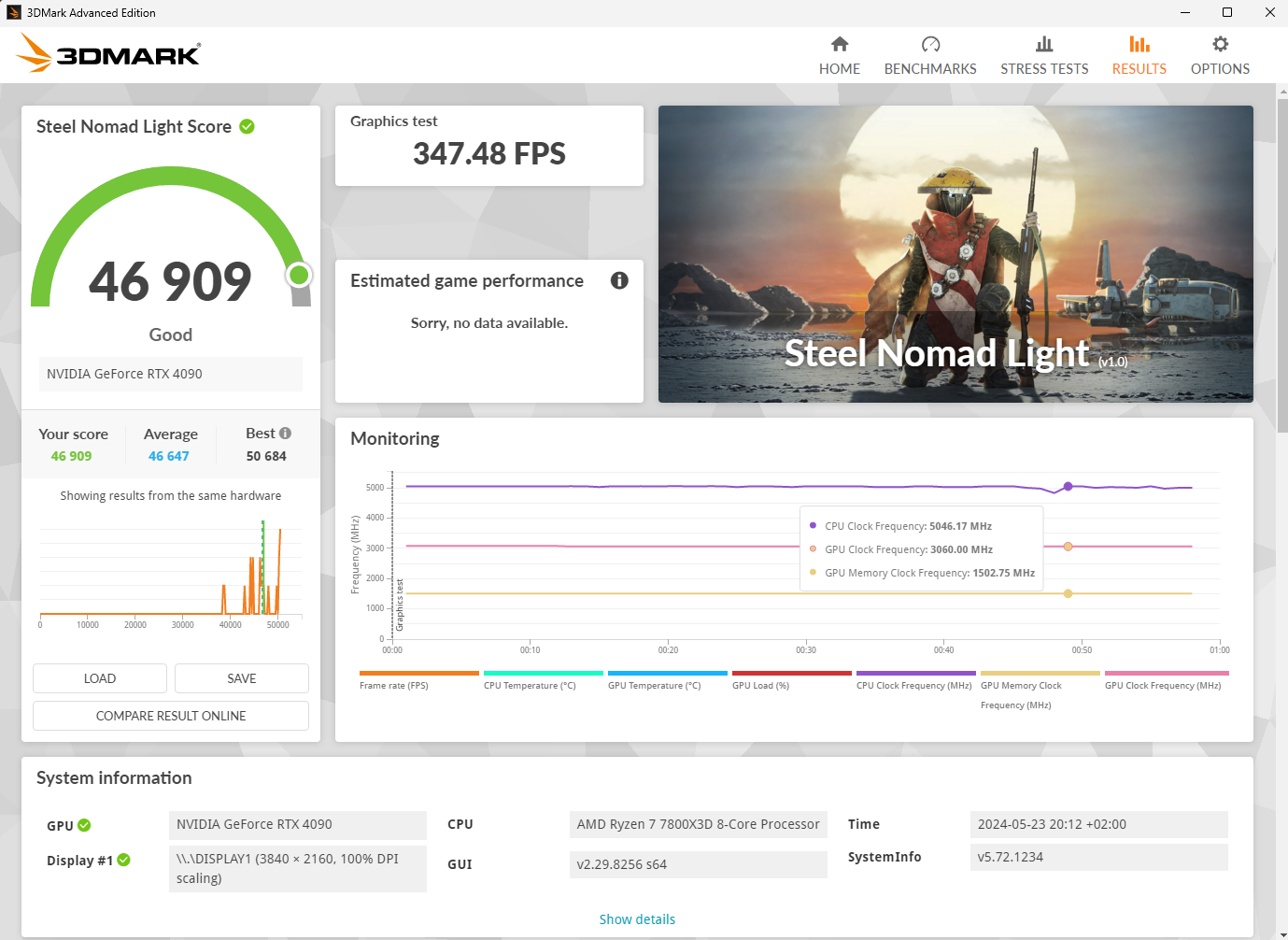Image resolution: width=1288 pixels, height=940 pixels.
Task: Click the Display #1 DISPLAY1 resolution field
Action: pos(298,868)
